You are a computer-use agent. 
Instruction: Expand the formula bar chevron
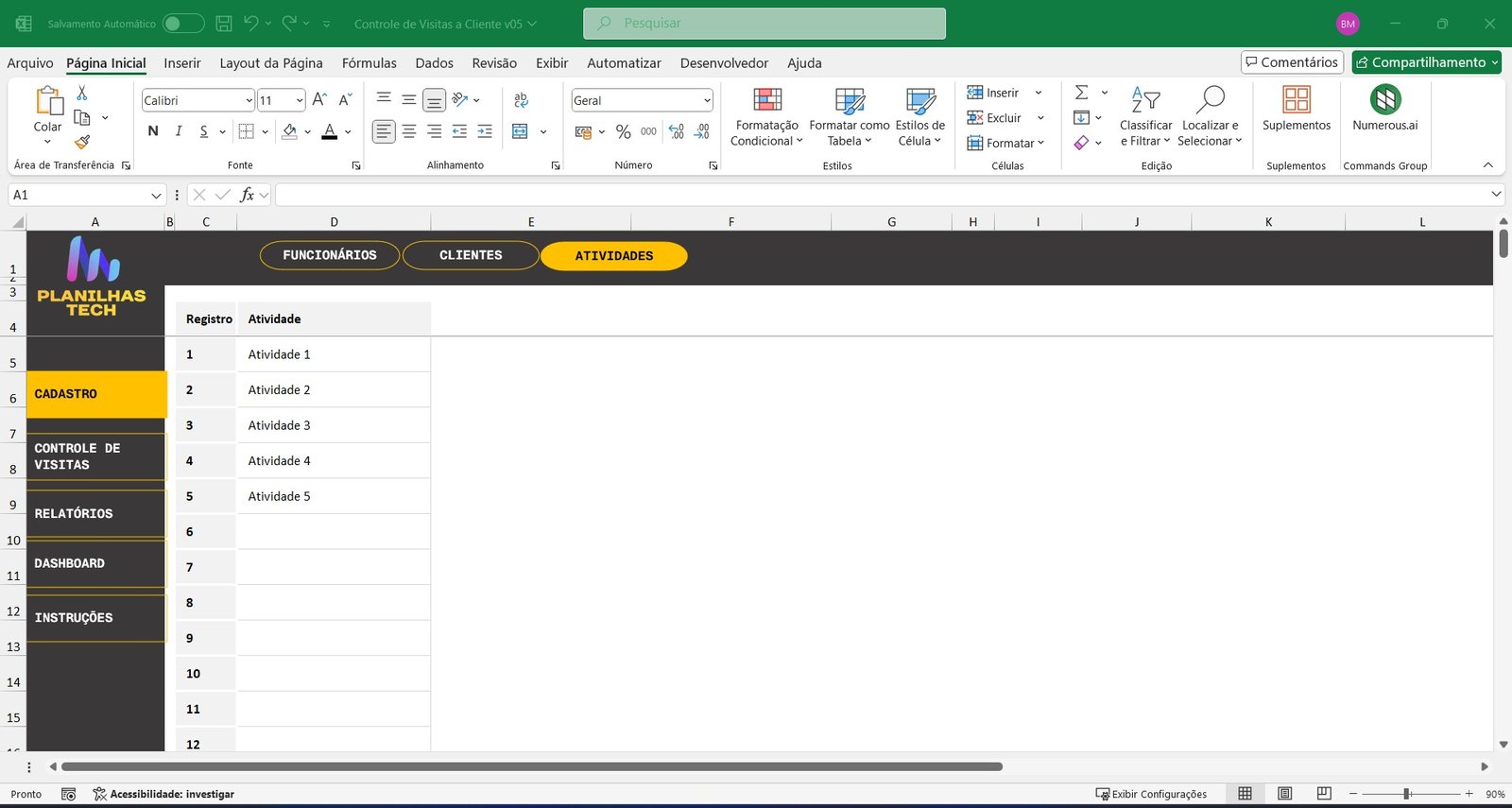[1496, 194]
